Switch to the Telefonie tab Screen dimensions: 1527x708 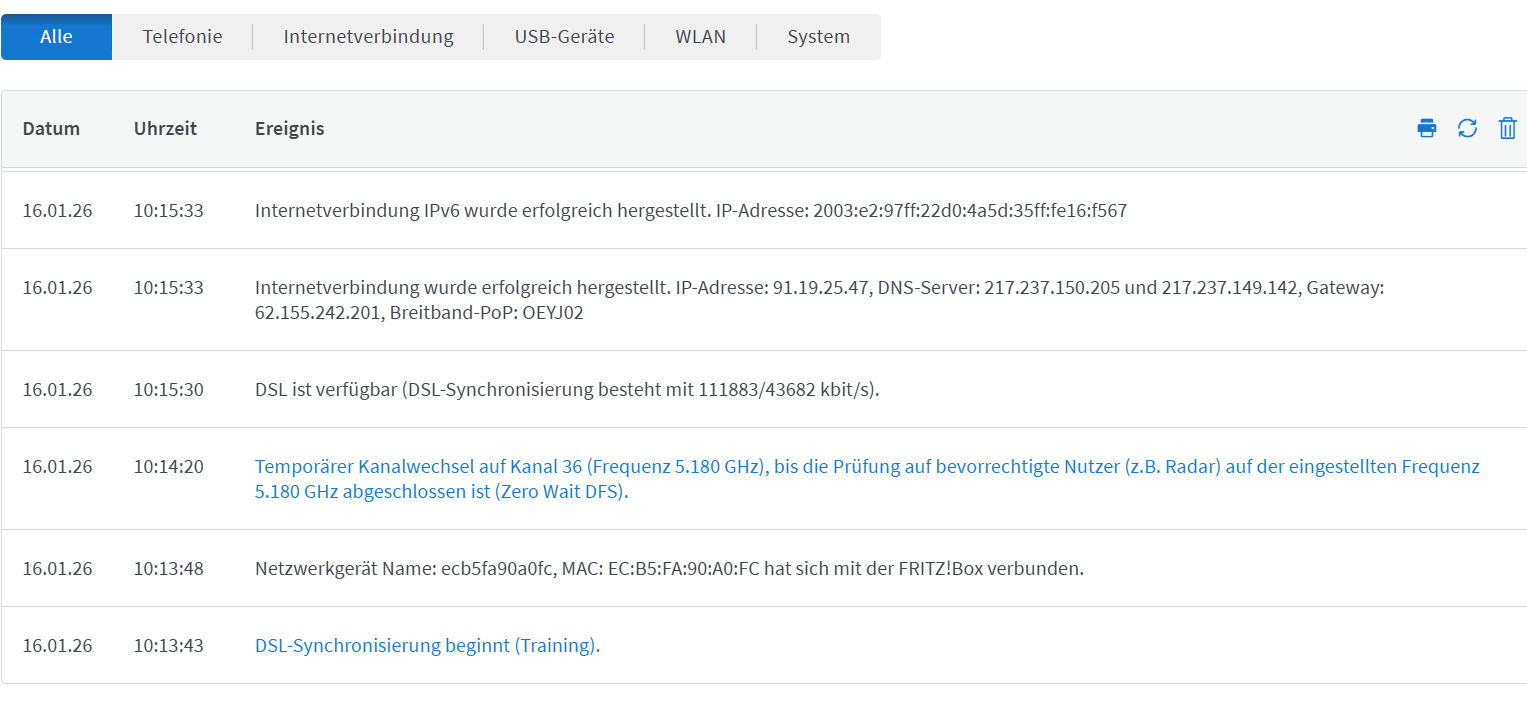182,37
